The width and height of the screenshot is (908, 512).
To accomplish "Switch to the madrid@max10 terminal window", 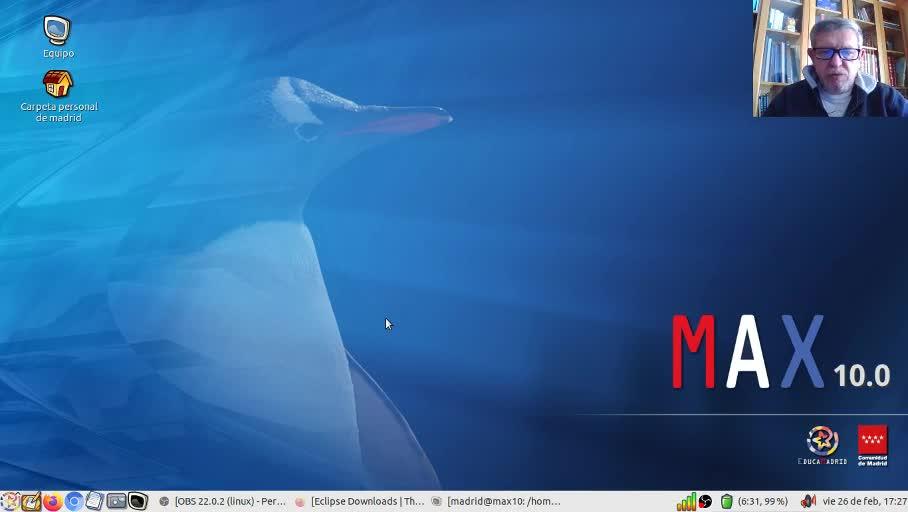I will pyautogui.click(x=496, y=502).
